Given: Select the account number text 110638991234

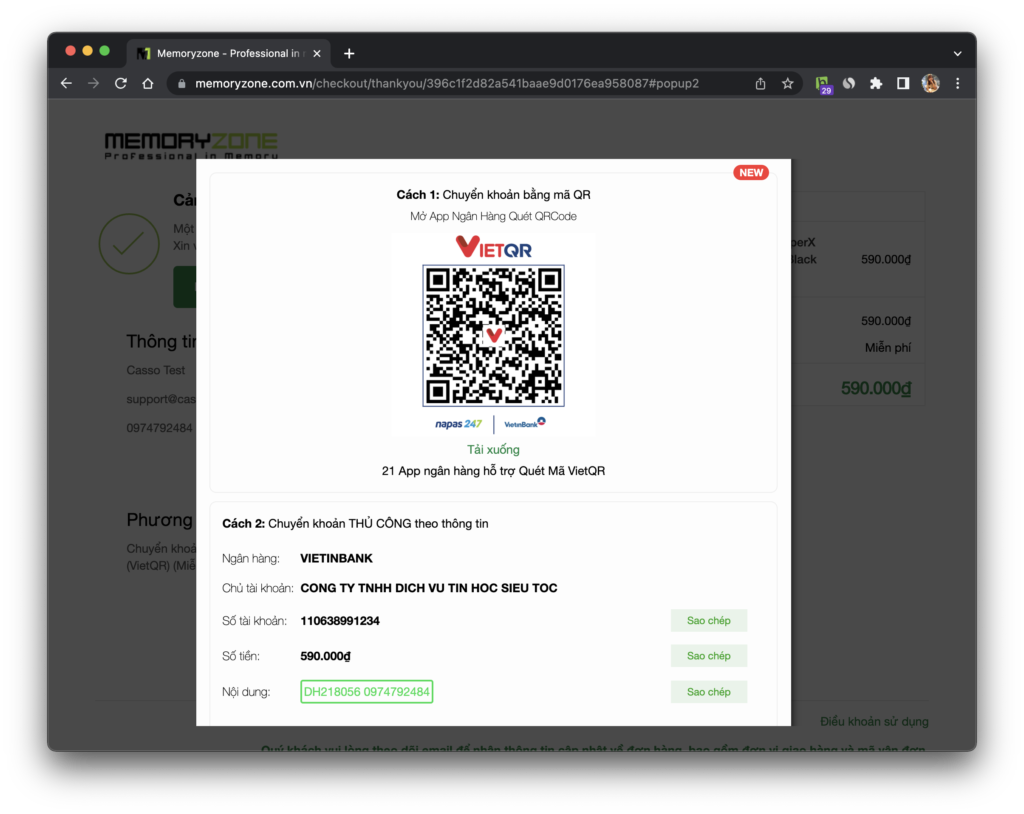Looking at the screenshot, I should pyautogui.click(x=340, y=621).
